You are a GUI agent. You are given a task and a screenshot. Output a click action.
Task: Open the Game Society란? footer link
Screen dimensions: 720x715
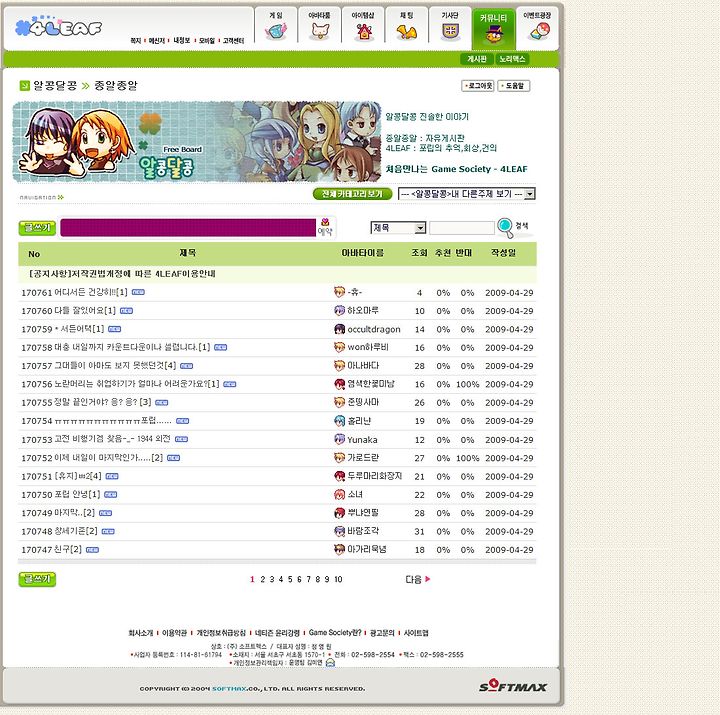coord(335,633)
